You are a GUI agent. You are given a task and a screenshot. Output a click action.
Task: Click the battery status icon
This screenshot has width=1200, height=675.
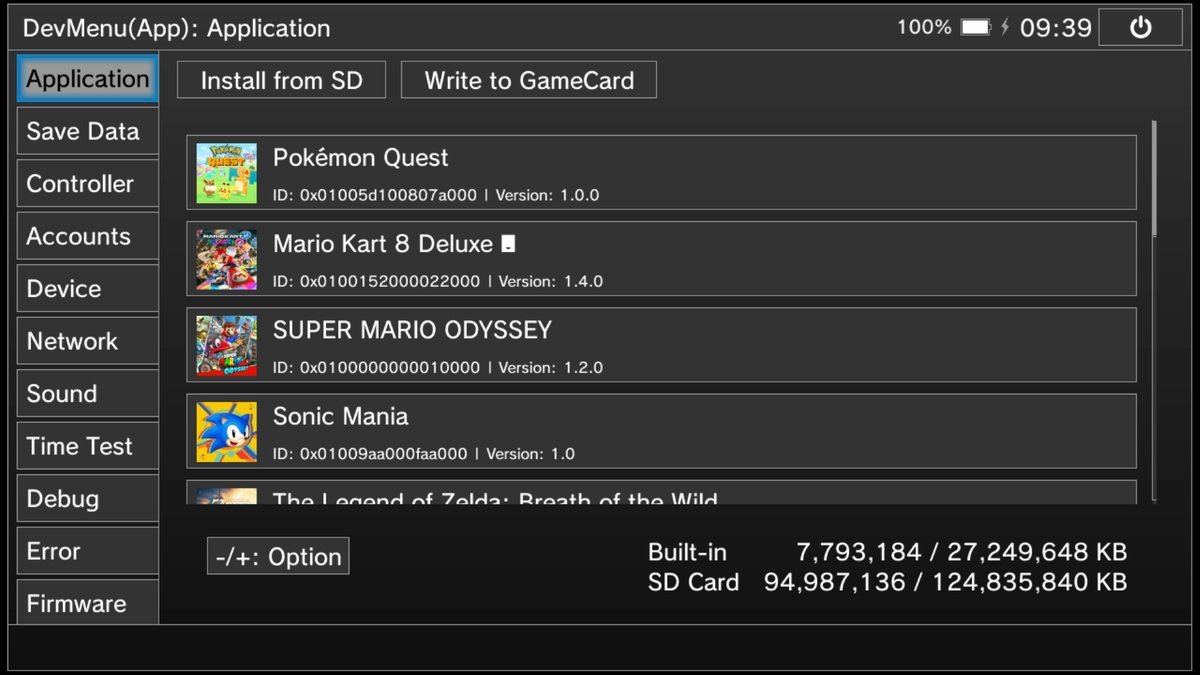coord(975,28)
